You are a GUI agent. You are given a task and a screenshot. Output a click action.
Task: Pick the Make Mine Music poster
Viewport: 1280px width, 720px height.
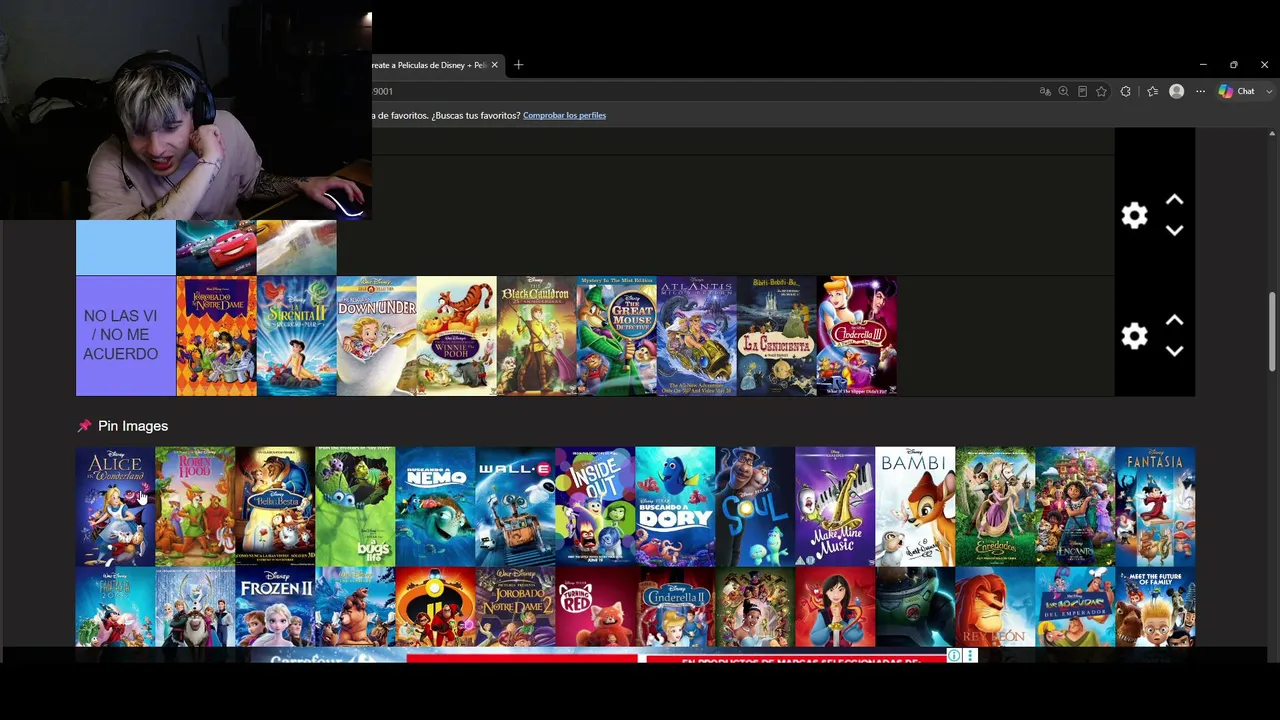click(835, 506)
